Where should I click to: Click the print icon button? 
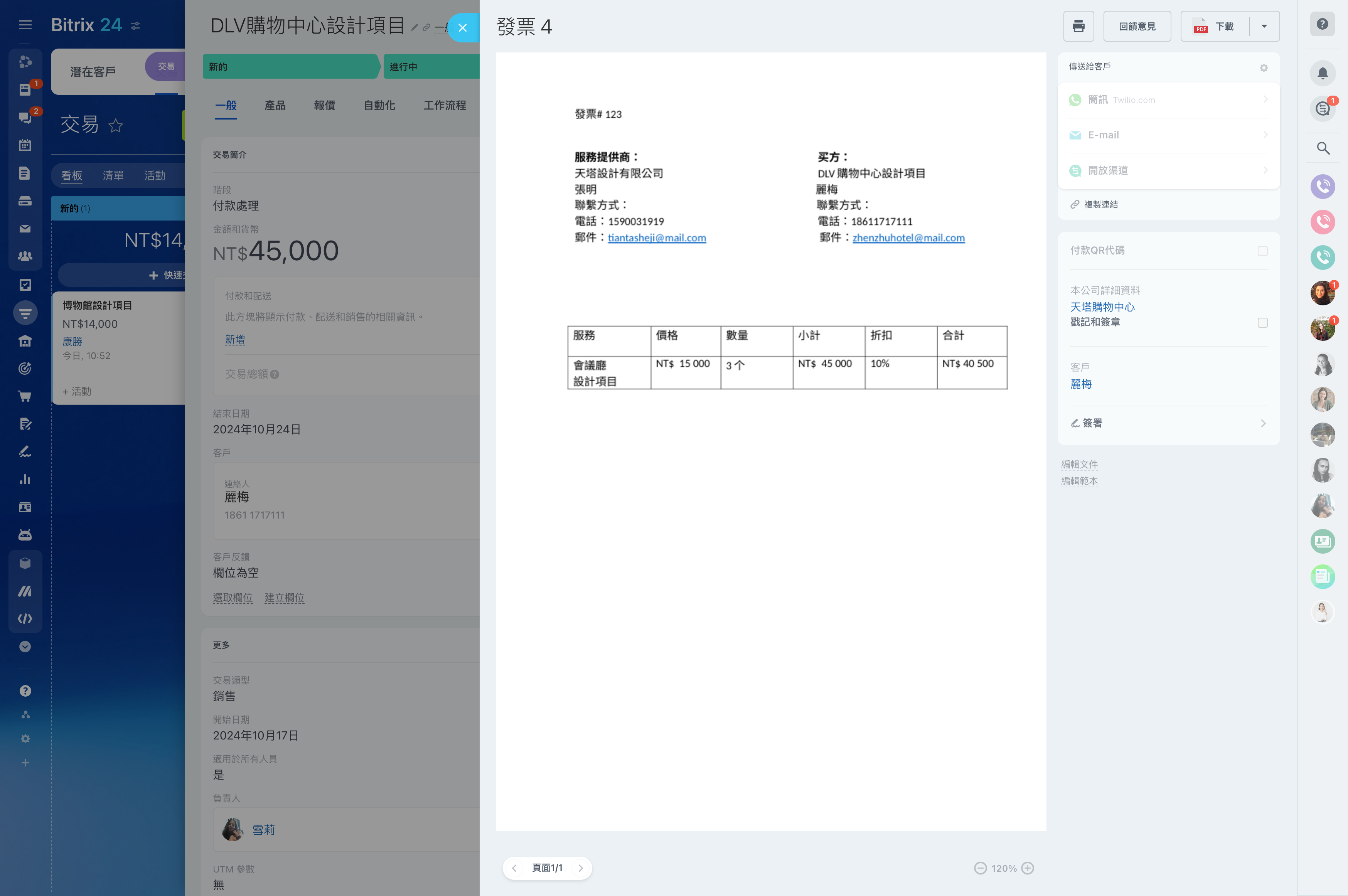point(1078,26)
